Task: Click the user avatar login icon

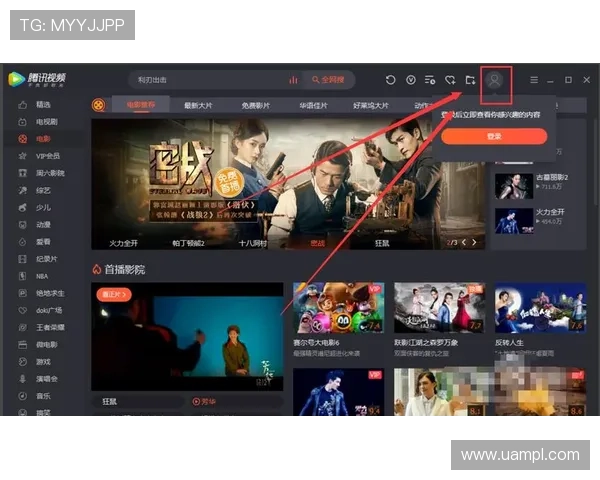Action: click(x=494, y=80)
